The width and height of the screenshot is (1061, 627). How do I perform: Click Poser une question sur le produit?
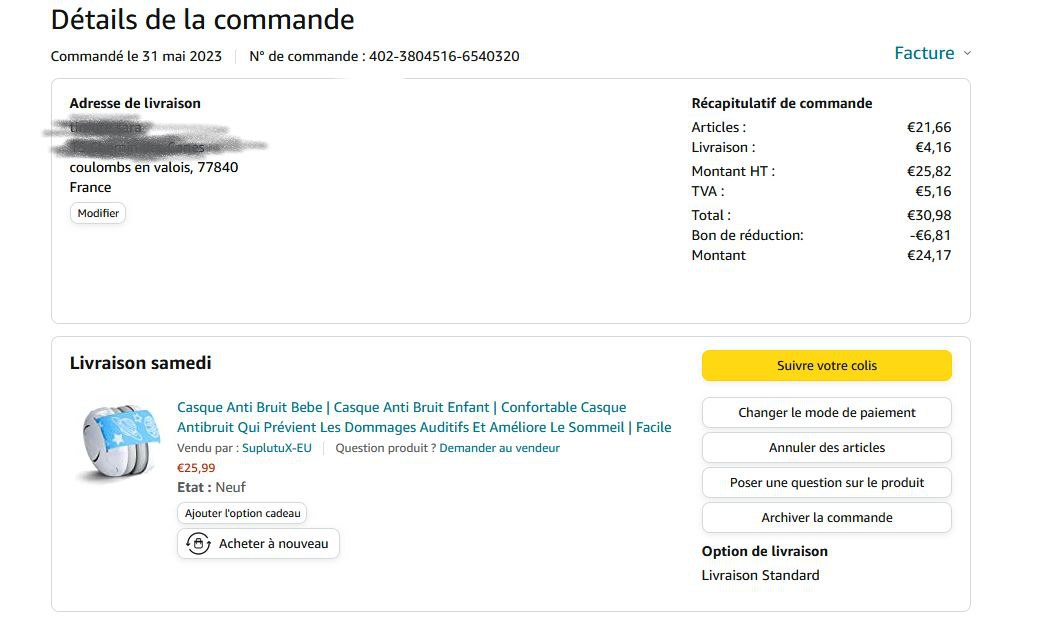click(x=826, y=482)
